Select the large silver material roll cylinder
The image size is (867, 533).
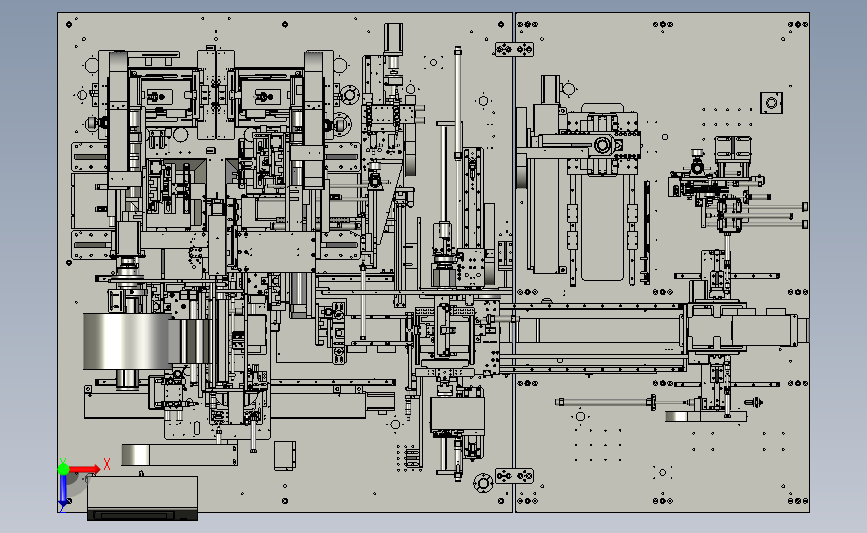pos(127,341)
